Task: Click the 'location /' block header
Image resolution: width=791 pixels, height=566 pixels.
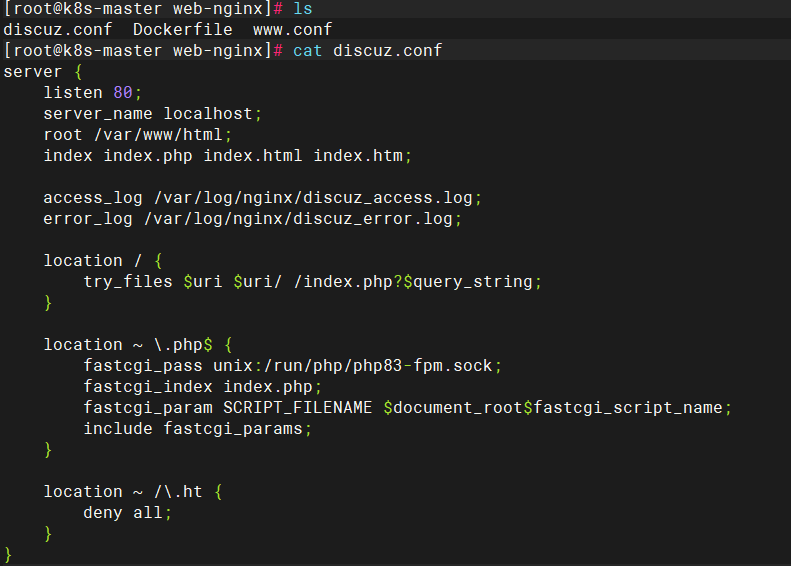Action: click(x=102, y=261)
